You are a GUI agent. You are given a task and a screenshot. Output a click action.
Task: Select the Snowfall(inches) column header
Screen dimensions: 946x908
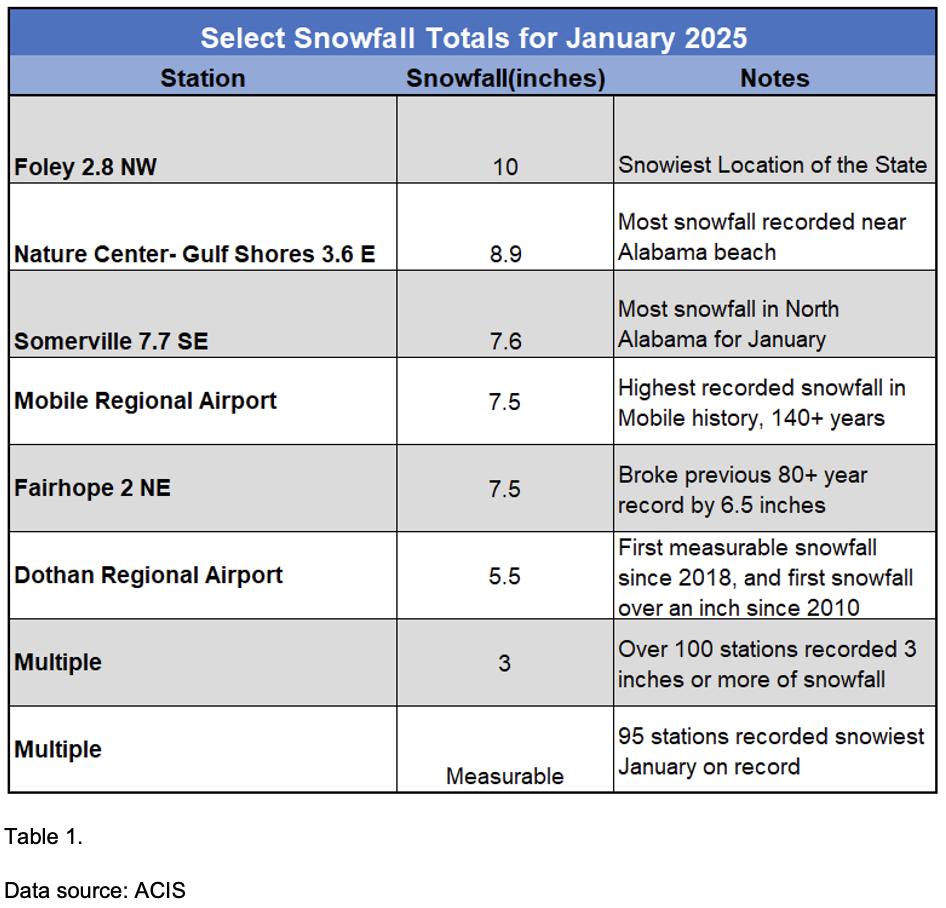(x=505, y=78)
